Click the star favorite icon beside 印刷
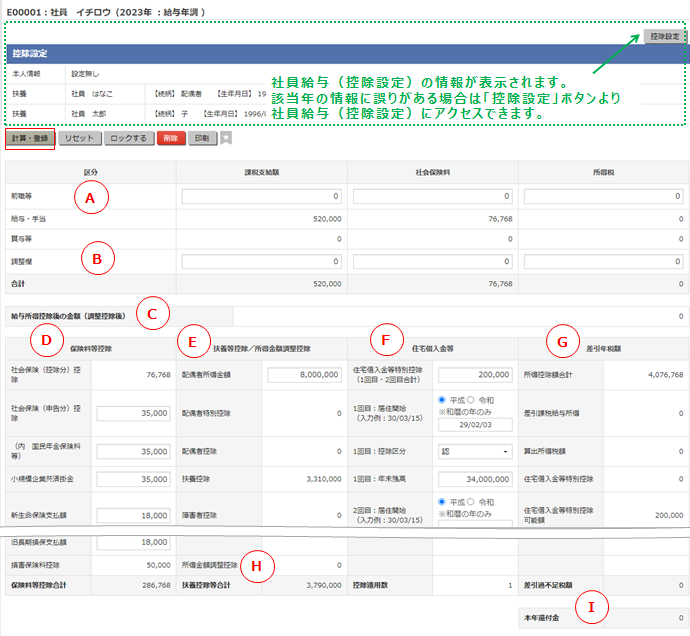 [x=226, y=139]
